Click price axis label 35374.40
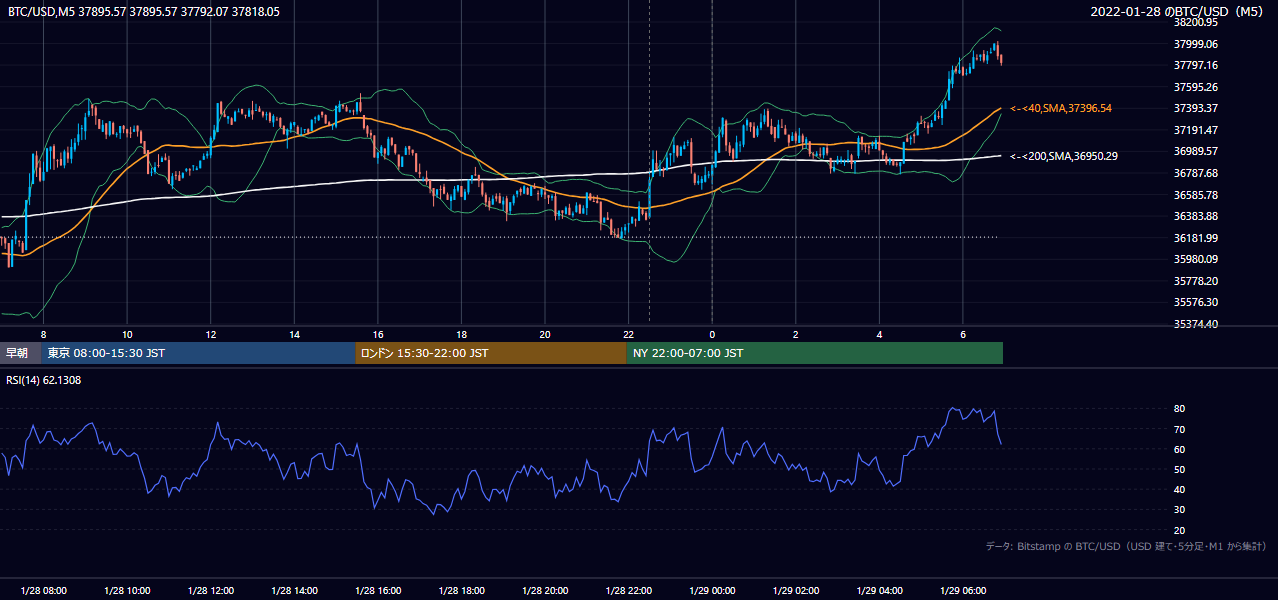Screen dimensions: 1278x600 (1196, 324)
